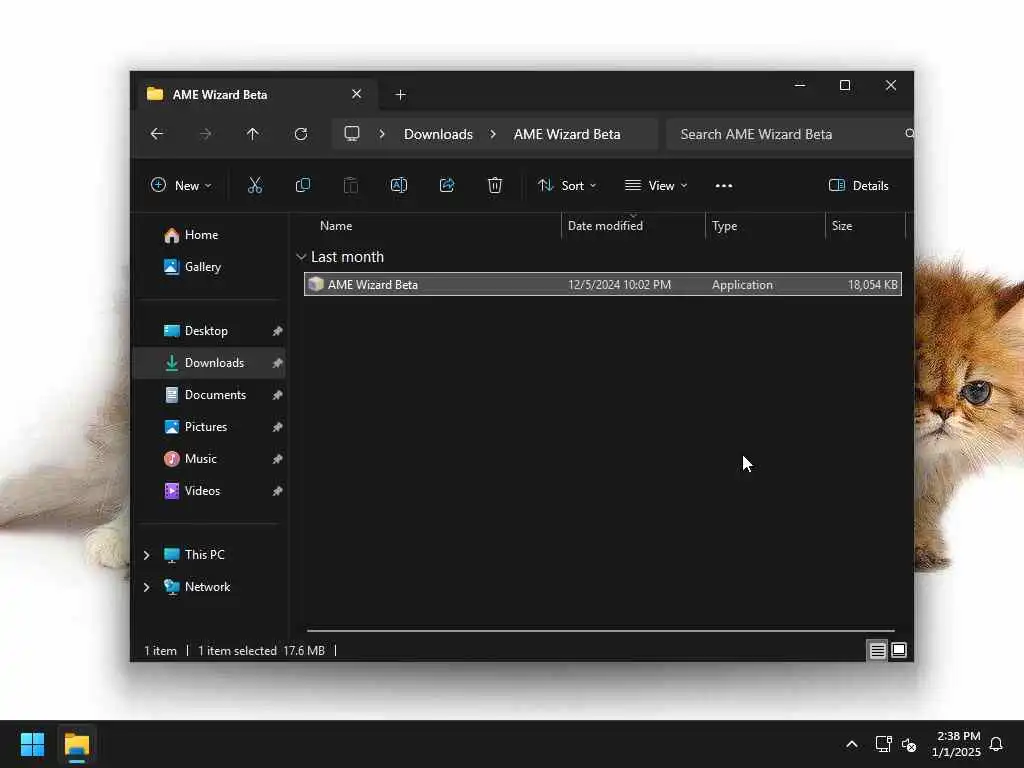Open Gallery in the sidebar
The width and height of the screenshot is (1024, 768).
202,266
